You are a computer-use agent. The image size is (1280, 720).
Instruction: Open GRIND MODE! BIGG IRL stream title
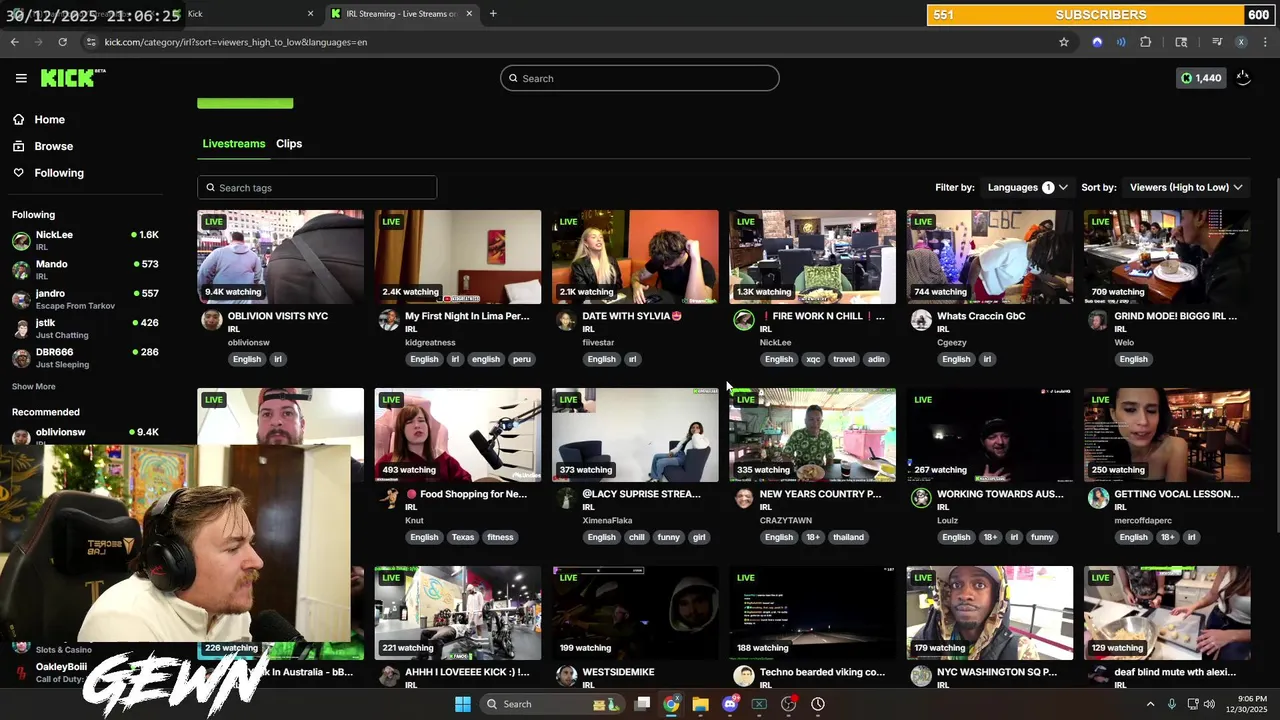click(1175, 316)
